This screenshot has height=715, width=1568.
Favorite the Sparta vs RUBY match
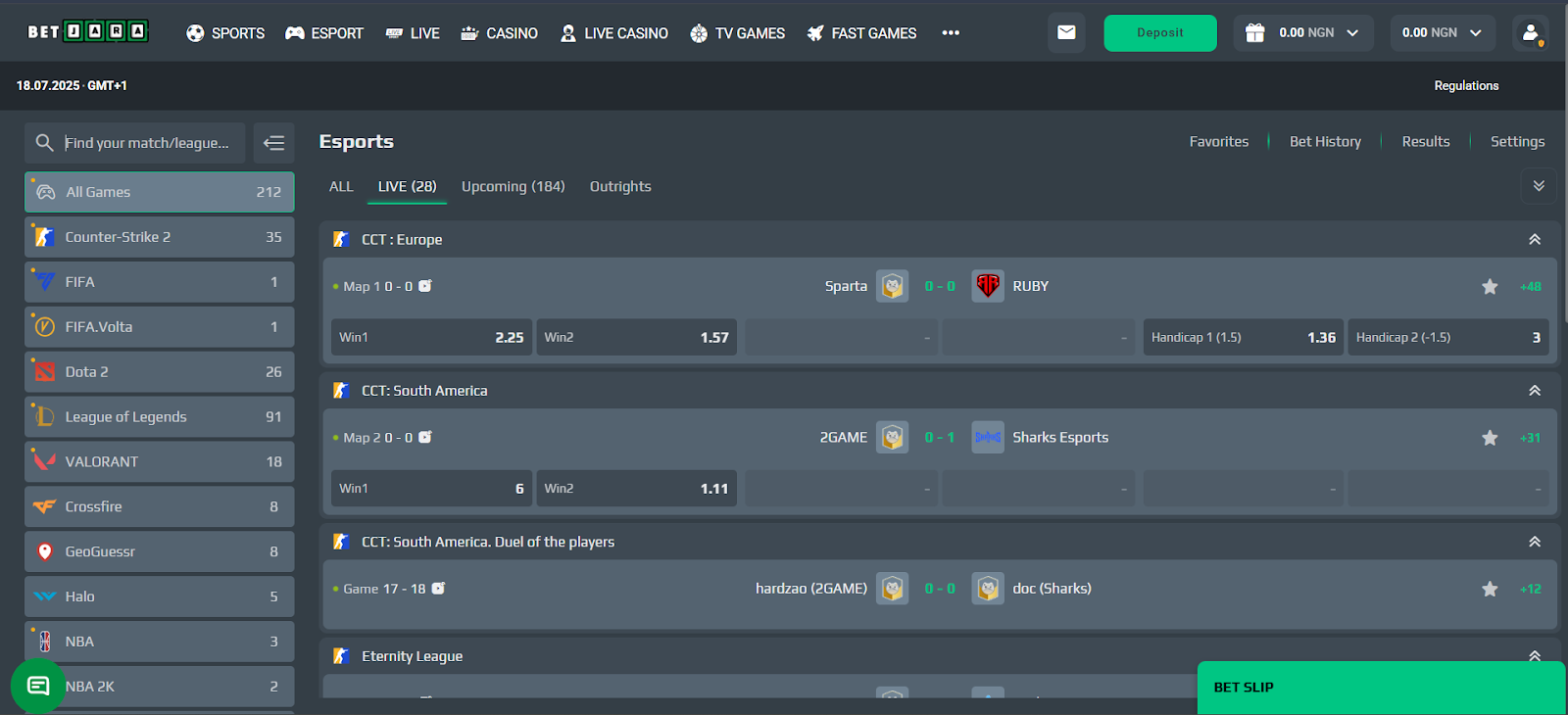pyautogui.click(x=1490, y=286)
